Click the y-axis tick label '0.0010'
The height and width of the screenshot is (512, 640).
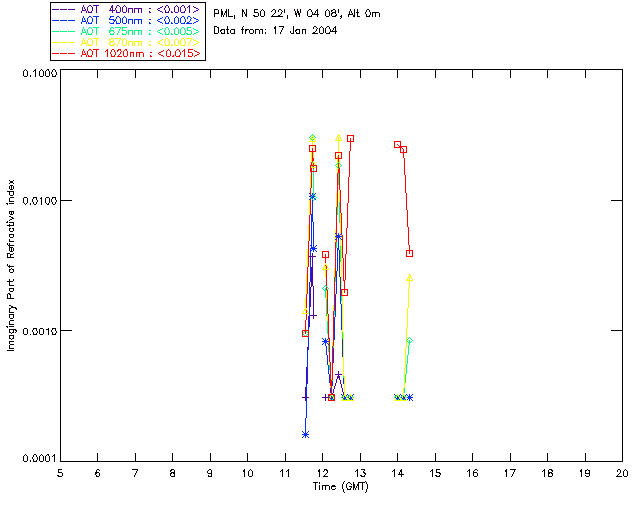coord(39,331)
